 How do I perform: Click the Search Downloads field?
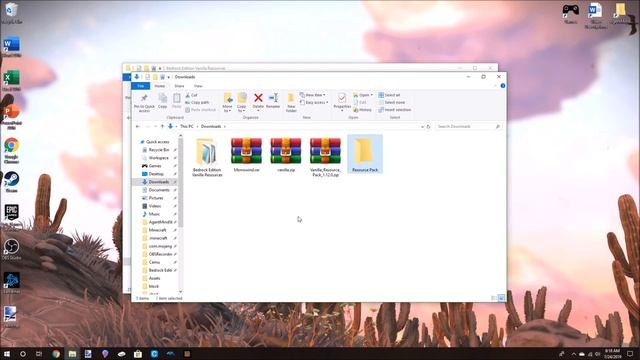[x=468, y=127]
